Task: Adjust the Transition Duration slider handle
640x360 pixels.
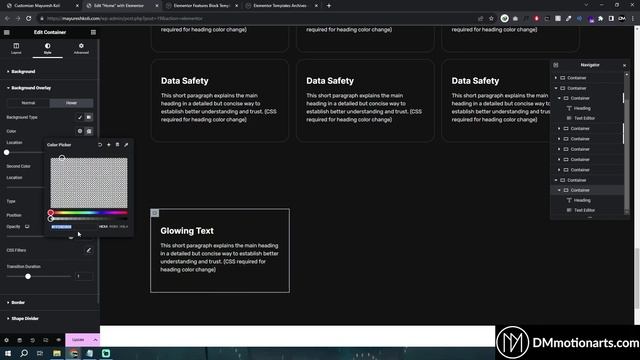Action: [28, 276]
